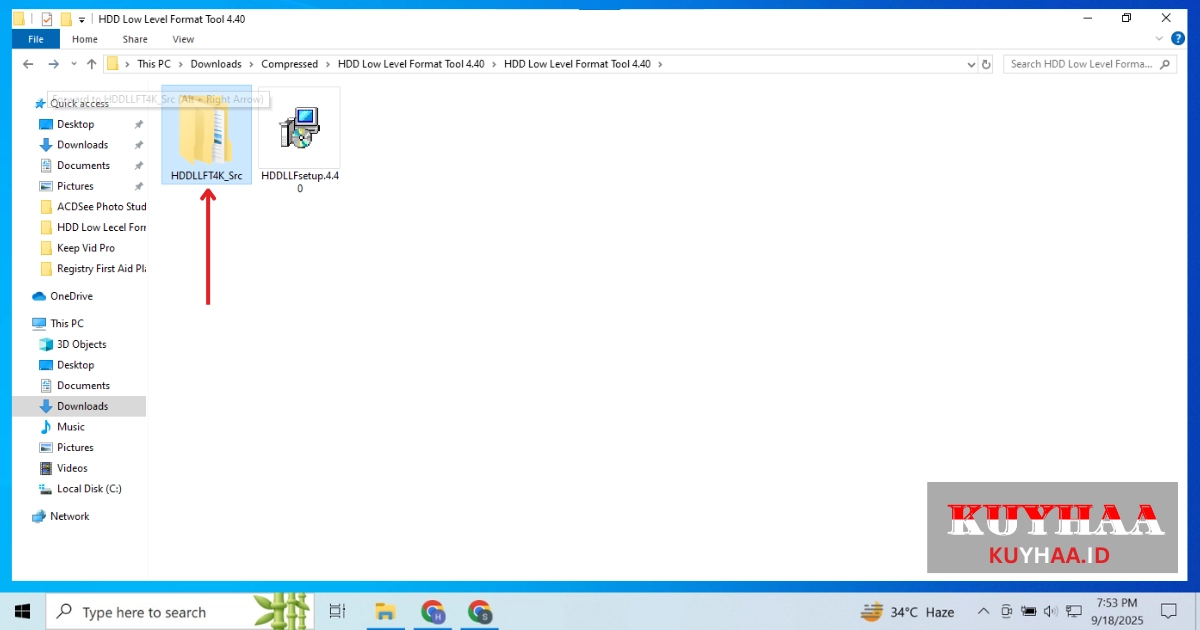Image resolution: width=1200 pixels, height=630 pixels.
Task: Open the Customize Quick Access Toolbar dropdown
Action: pos(82,20)
